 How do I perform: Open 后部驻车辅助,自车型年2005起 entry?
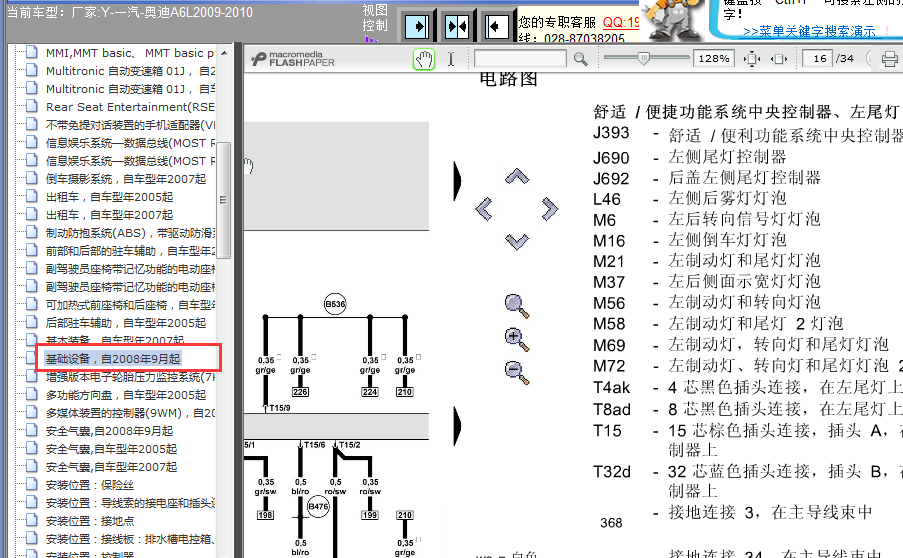coord(126,322)
